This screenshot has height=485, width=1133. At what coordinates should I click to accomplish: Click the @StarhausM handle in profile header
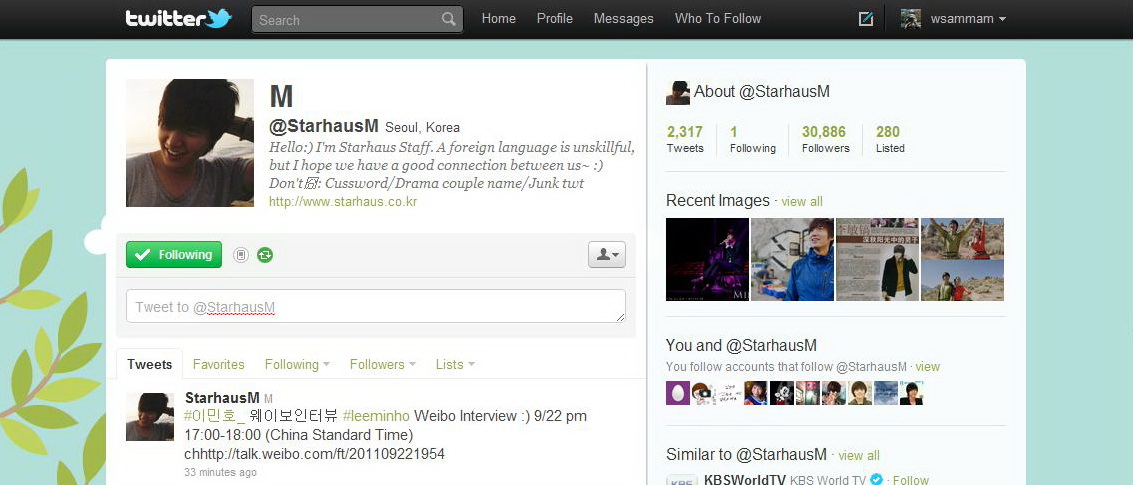click(x=324, y=126)
